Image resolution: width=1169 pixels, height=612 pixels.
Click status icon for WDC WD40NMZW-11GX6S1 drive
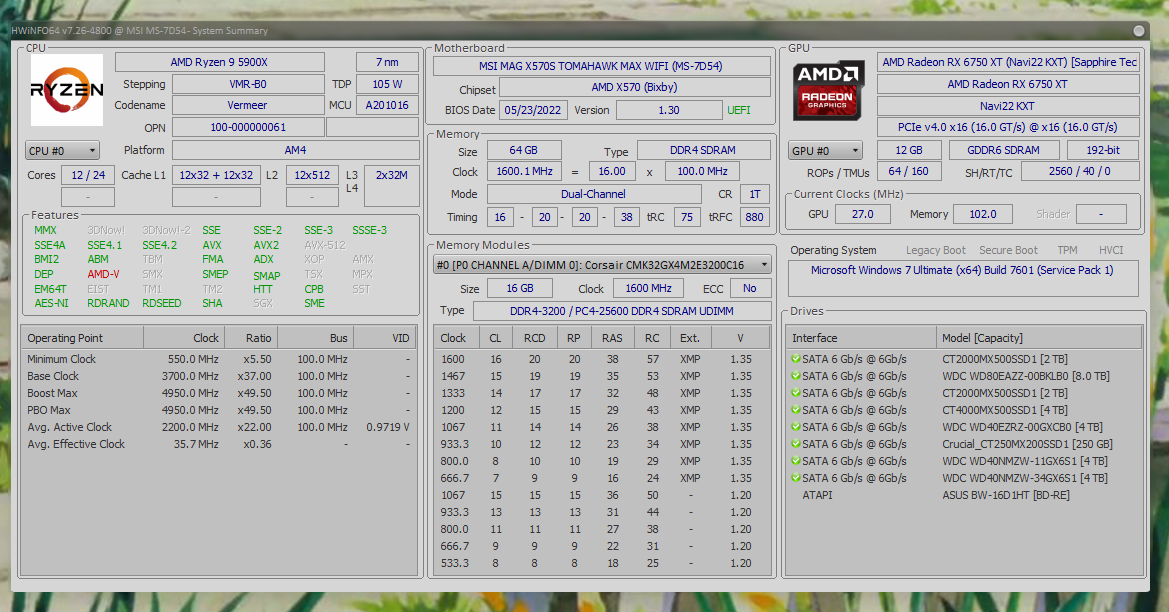[796, 461]
